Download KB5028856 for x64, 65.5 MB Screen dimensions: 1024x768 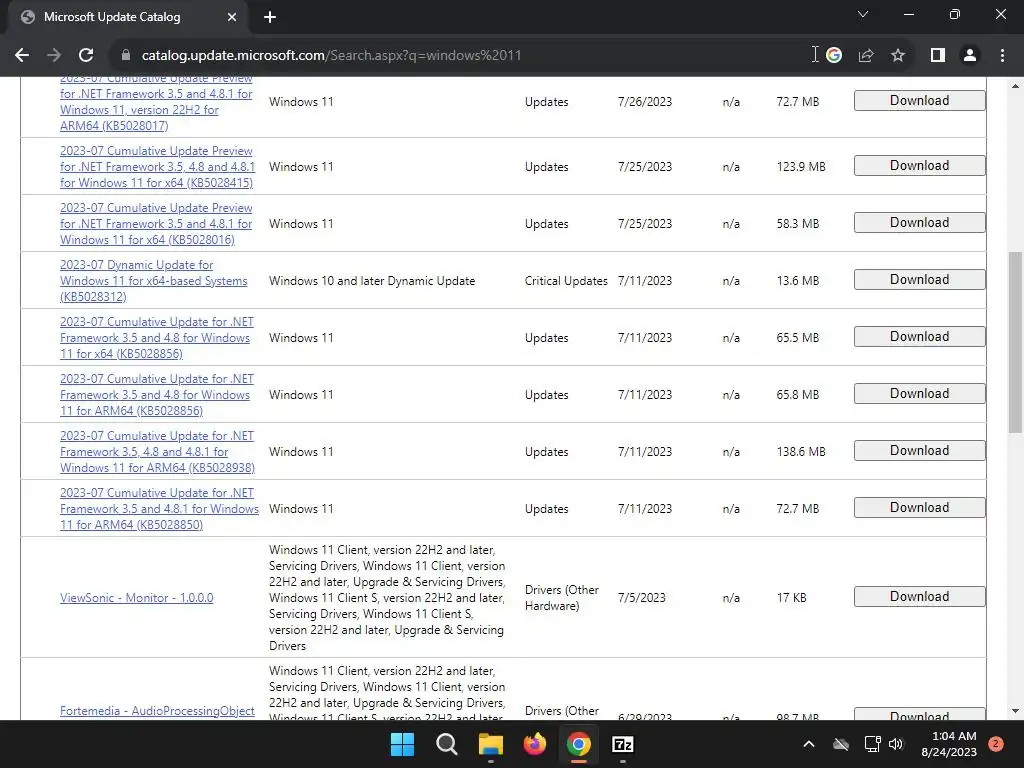[x=920, y=336]
